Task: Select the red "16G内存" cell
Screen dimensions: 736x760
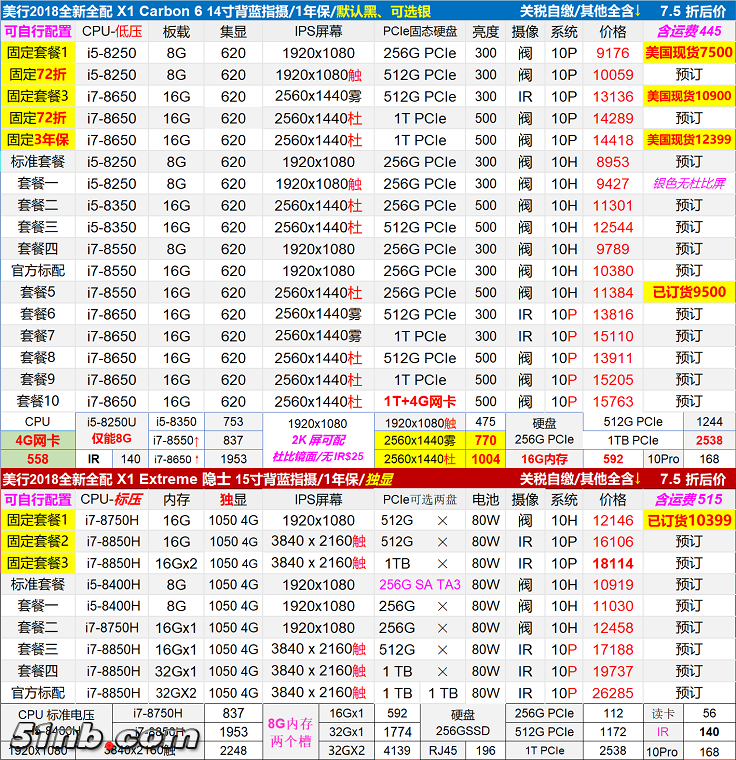Action: click(x=544, y=459)
